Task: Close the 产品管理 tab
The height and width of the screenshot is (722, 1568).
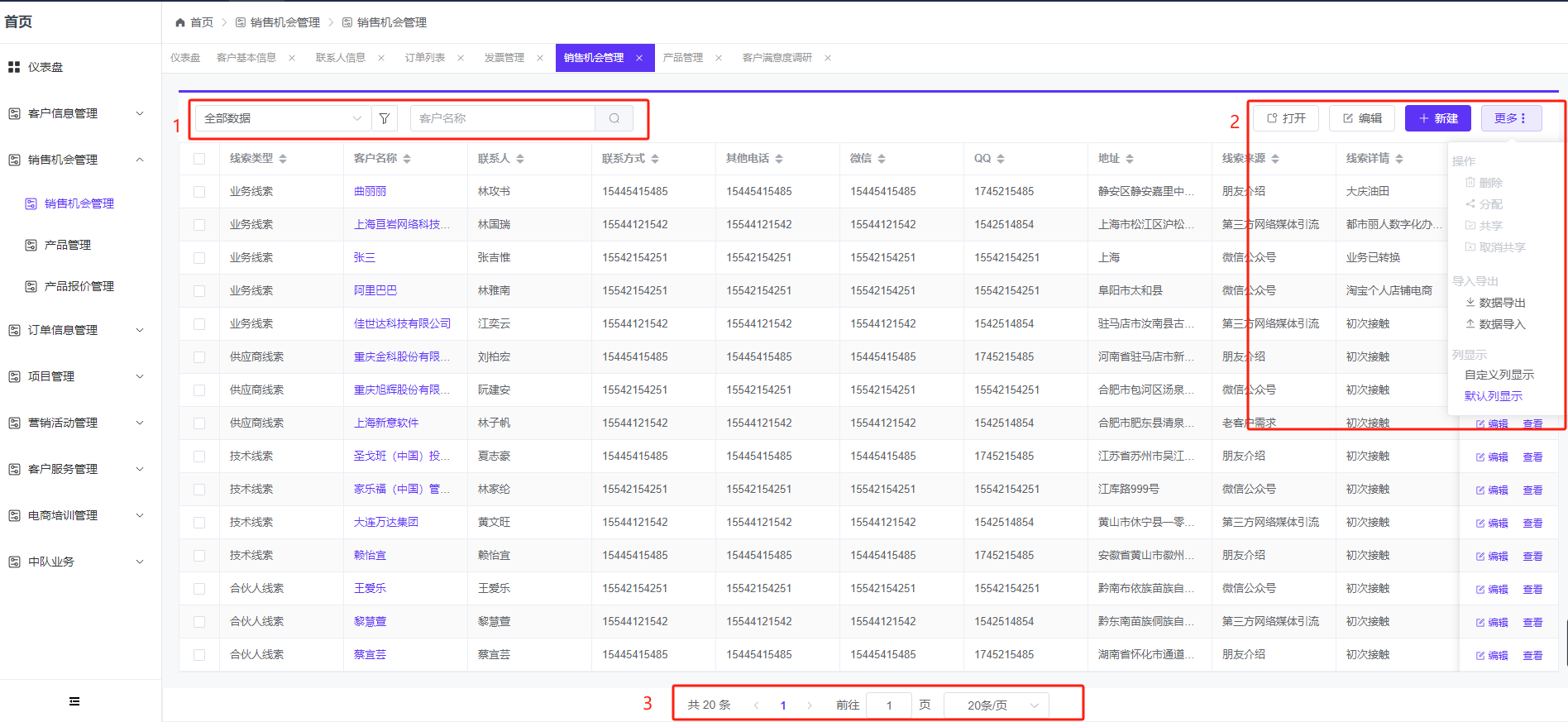Action: 719,58
